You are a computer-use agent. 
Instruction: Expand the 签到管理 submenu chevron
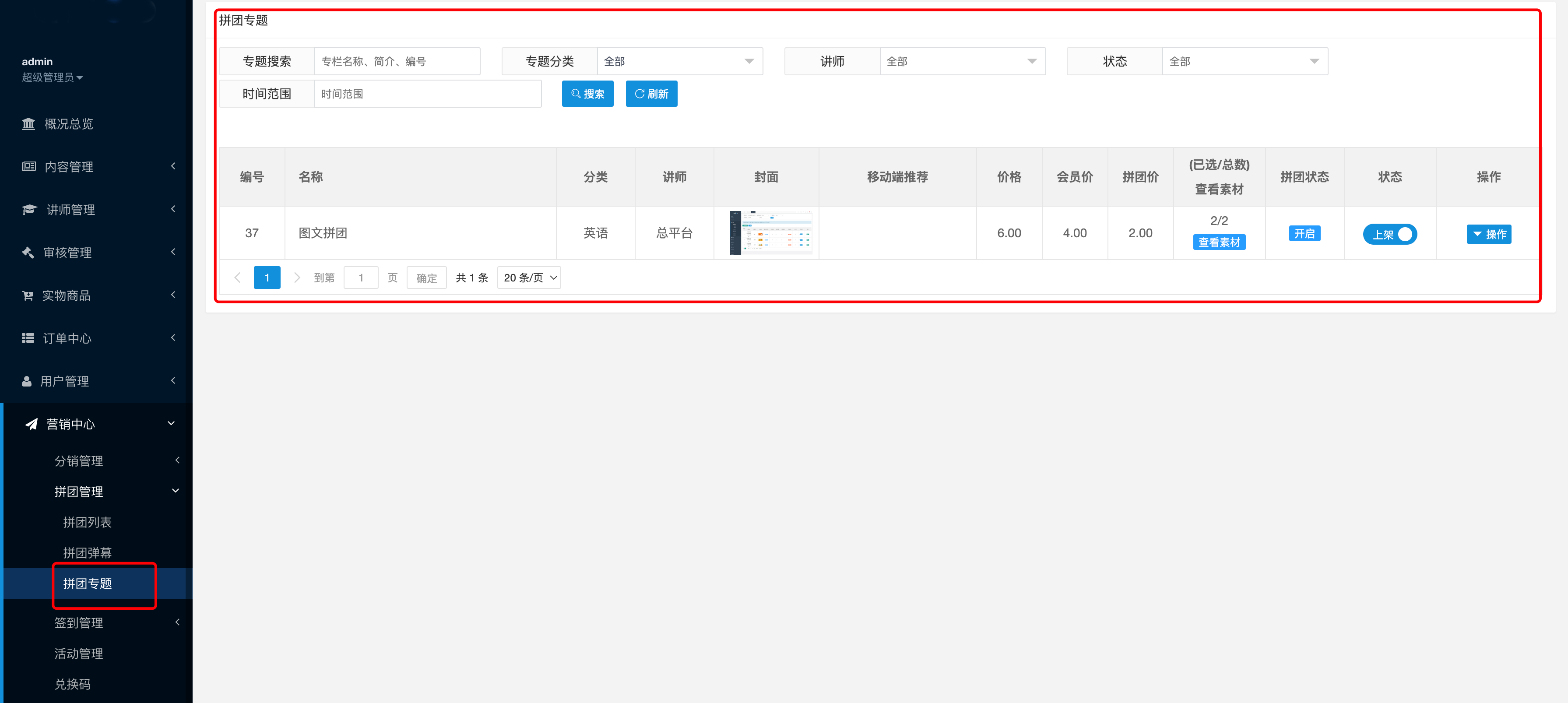click(x=177, y=622)
